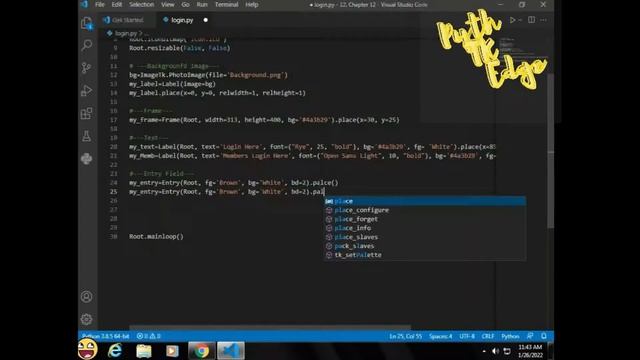Image resolution: width=640 pixels, height=360 pixels.
Task: Click line number 24 in the gutter
Action: [113, 183]
